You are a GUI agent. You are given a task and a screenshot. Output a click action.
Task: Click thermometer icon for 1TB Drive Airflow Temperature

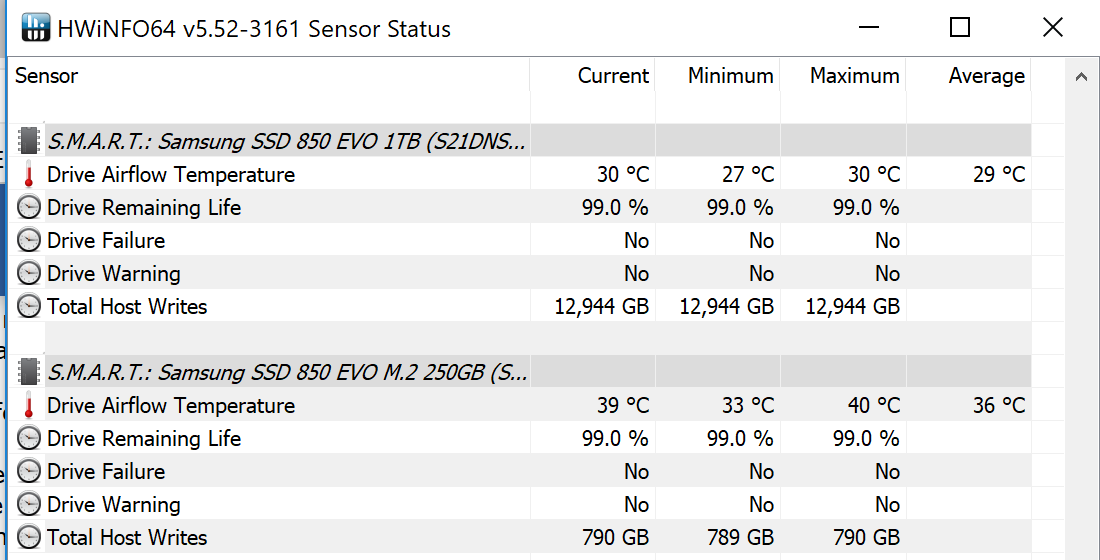point(30,175)
